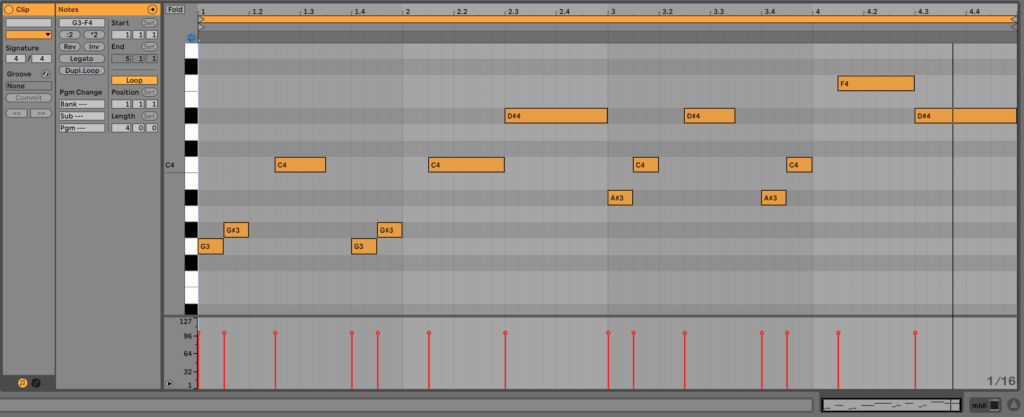Set the signature numerator field
Image resolution: width=1024 pixels, height=417 pixels.
click(16, 59)
